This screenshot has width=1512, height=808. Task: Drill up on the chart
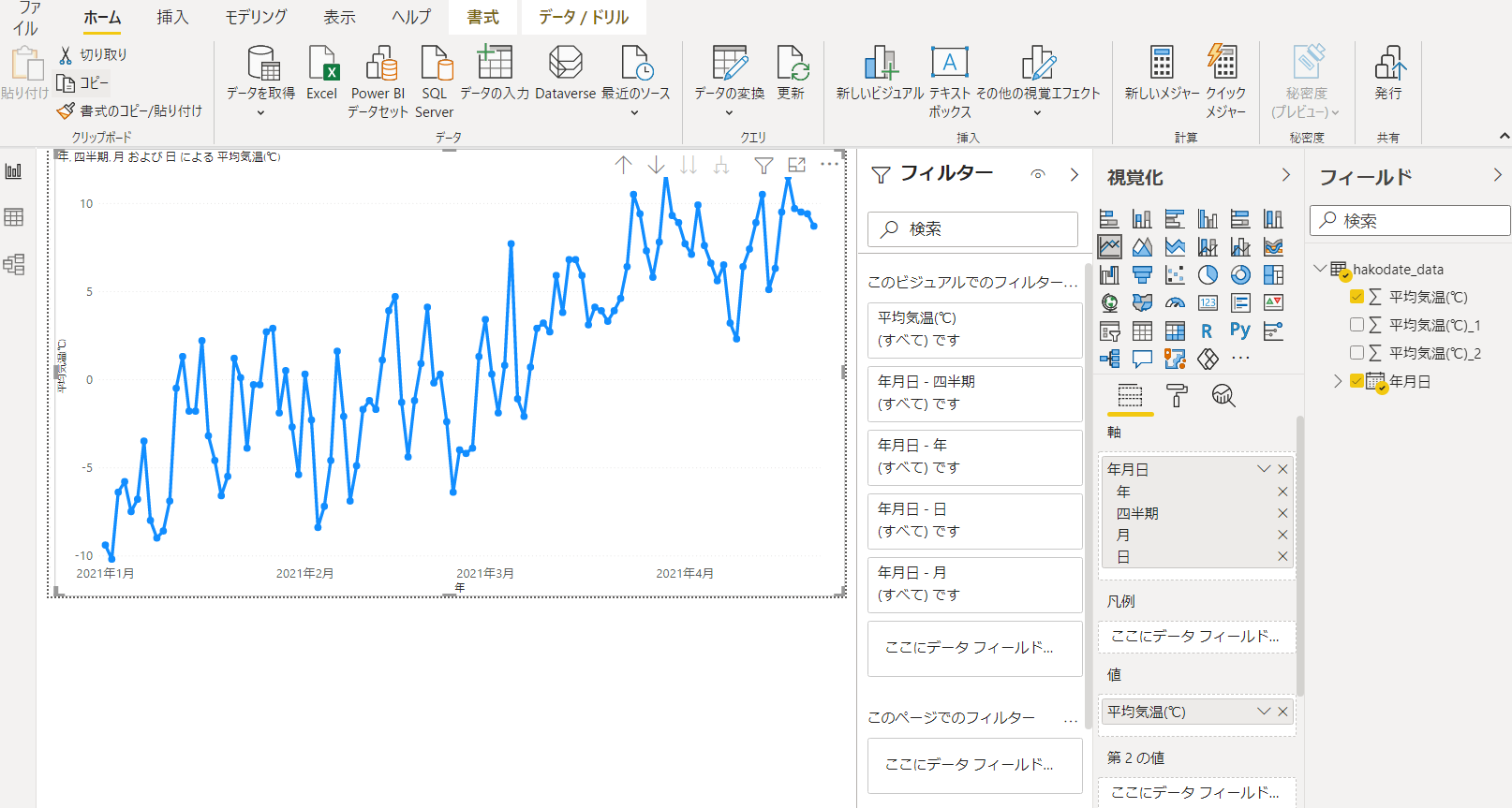[x=624, y=166]
